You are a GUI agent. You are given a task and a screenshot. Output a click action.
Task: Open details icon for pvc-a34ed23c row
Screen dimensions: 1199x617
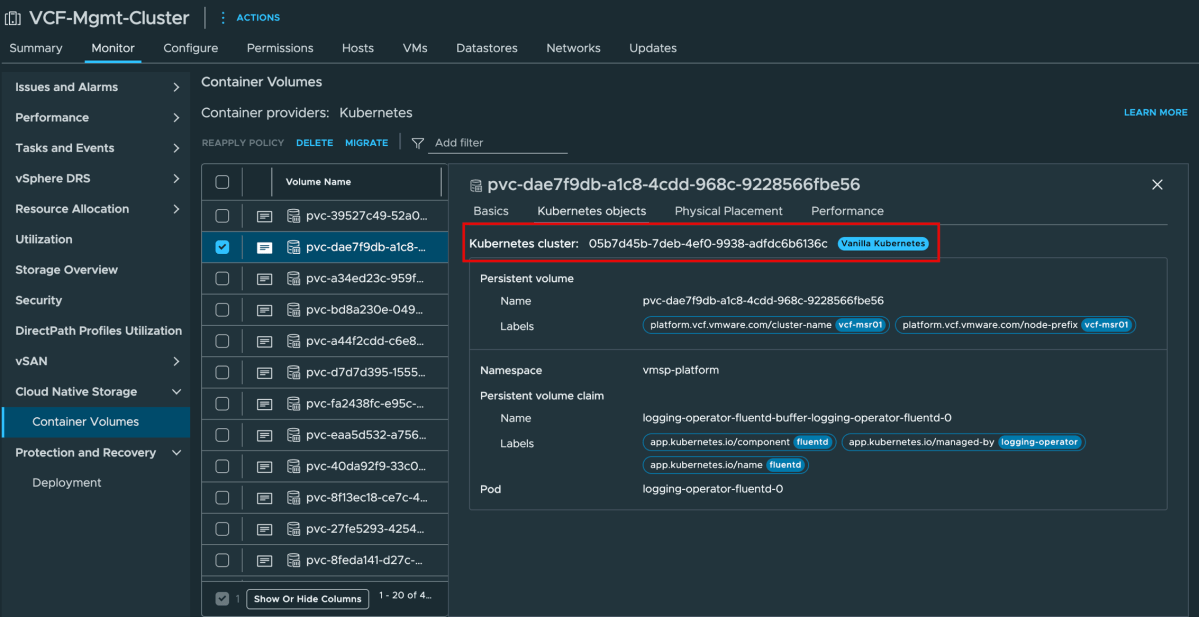pos(264,279)
